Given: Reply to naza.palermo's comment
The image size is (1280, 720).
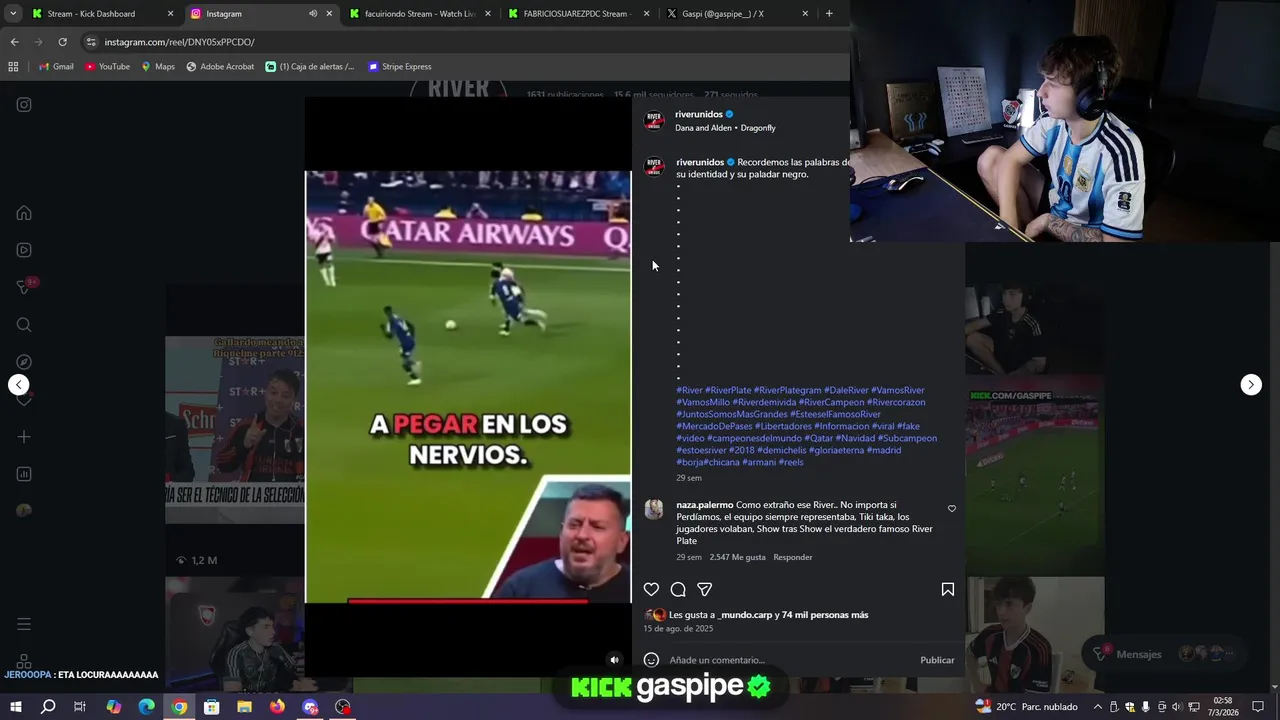Looking at the screenshot, I should point(793,557).
